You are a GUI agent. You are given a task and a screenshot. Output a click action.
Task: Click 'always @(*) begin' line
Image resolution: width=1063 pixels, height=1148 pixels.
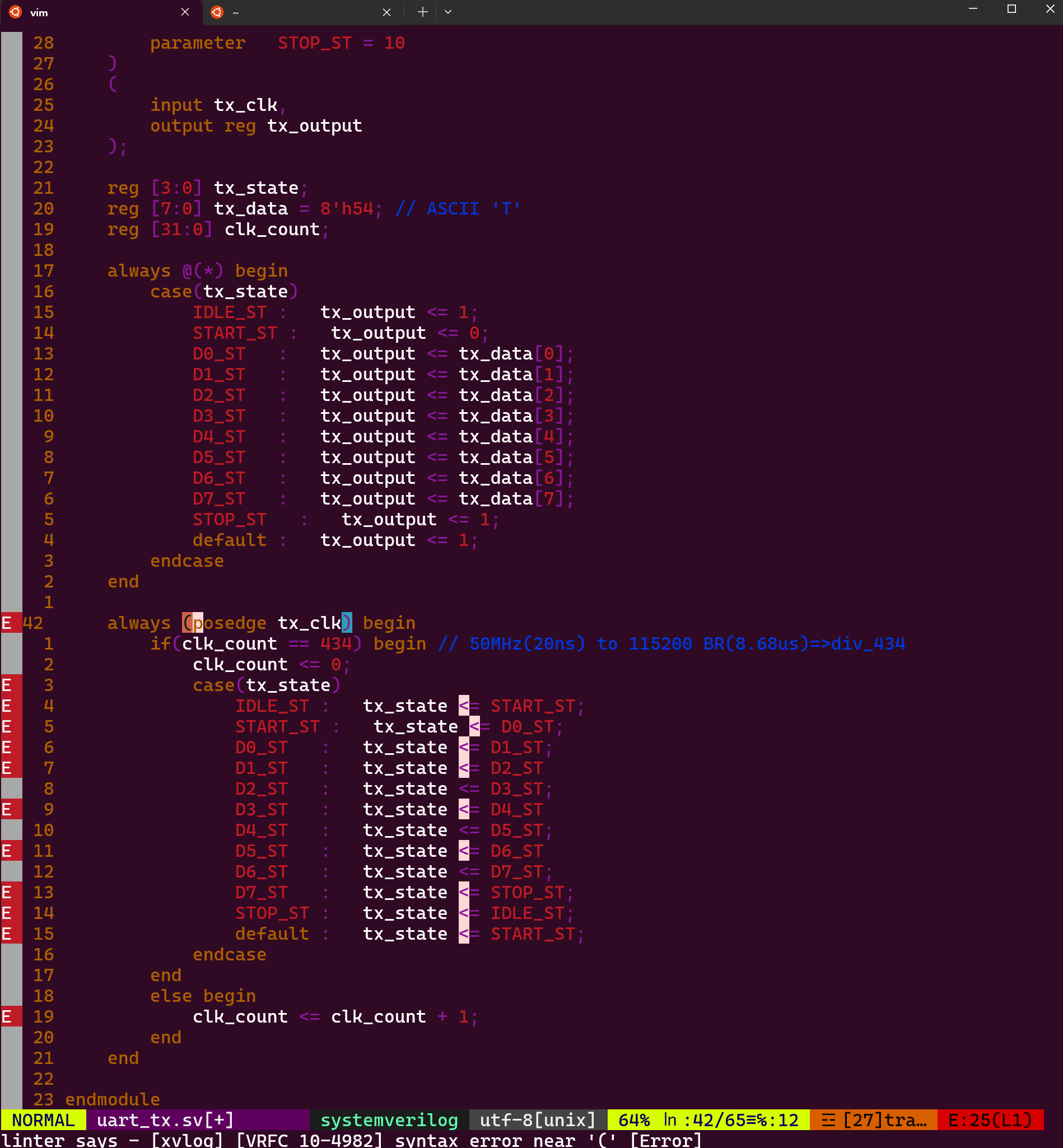(198, 271)
